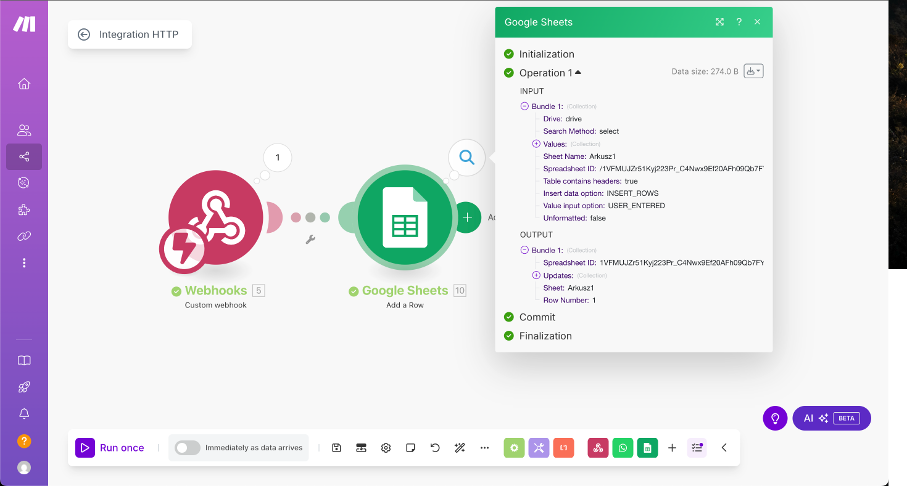This screenshot has height=486, width=908.
Task: Open the orange Help question mark in sidebar
Action: (24, 441)
